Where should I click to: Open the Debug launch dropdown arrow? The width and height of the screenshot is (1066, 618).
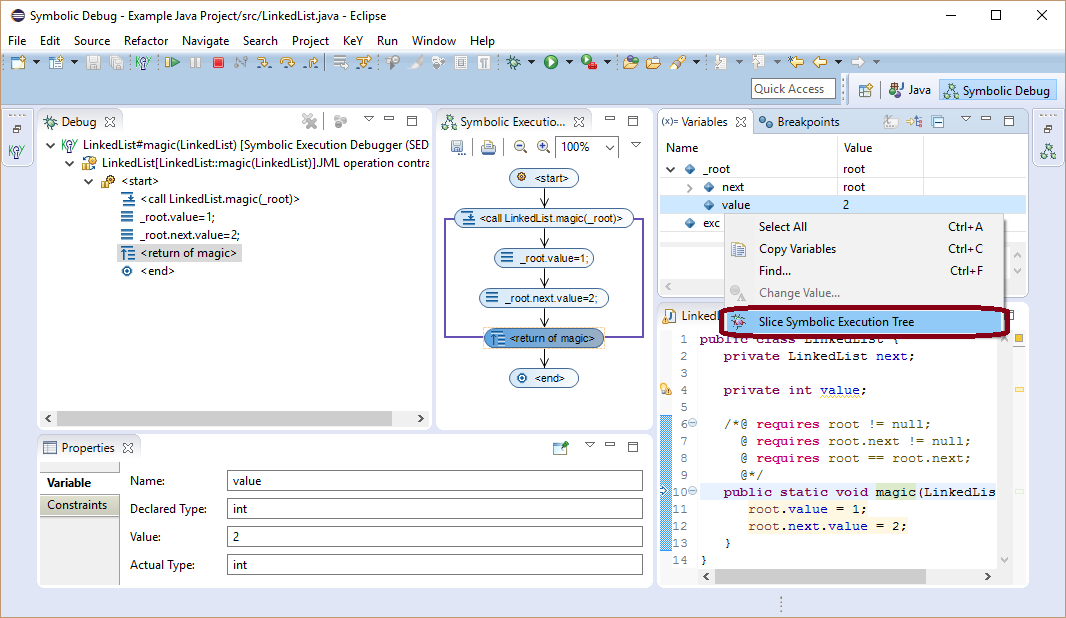coord(531,63)
